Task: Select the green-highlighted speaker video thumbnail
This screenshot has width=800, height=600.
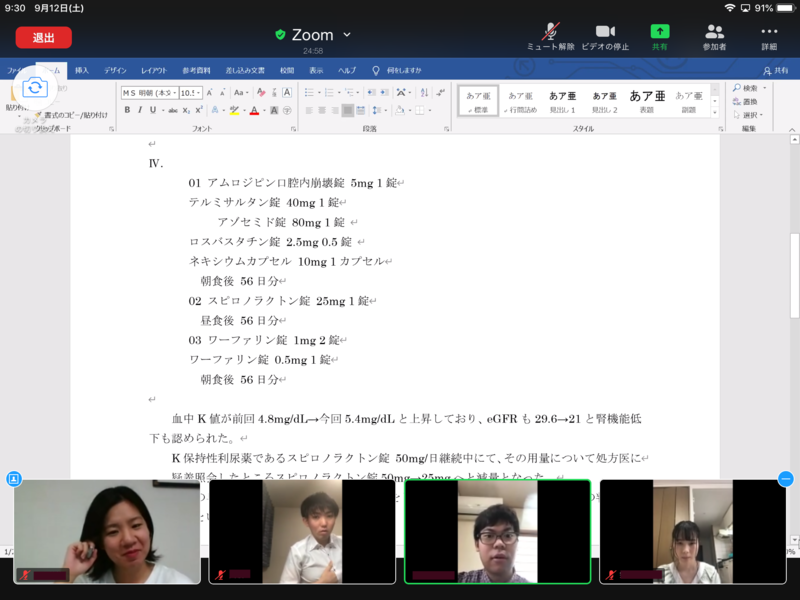Action: click(497, 532)
